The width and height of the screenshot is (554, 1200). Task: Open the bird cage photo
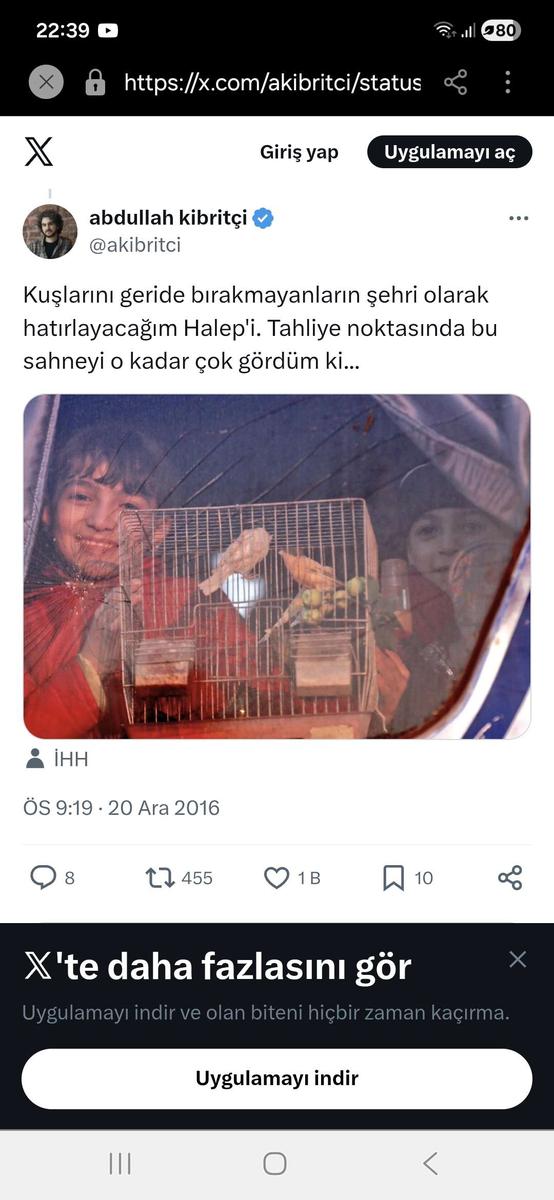277,567
